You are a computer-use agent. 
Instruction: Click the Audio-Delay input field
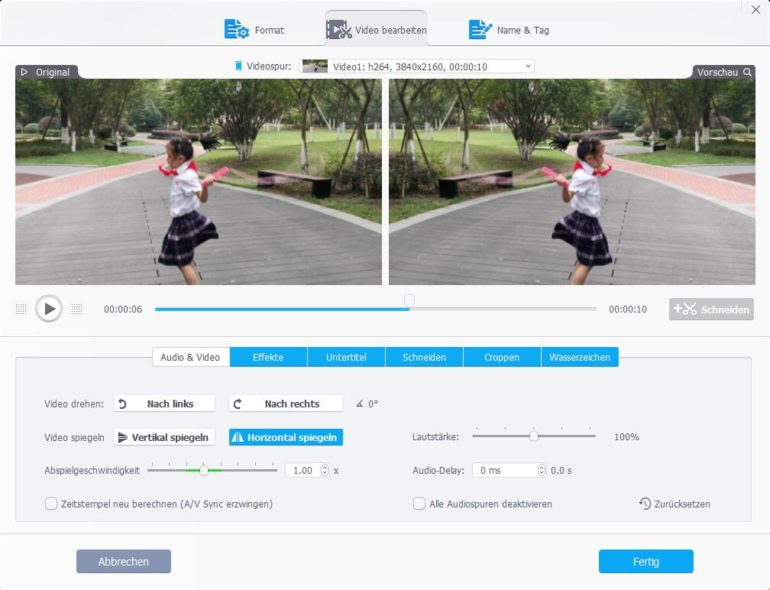point(505,470)
